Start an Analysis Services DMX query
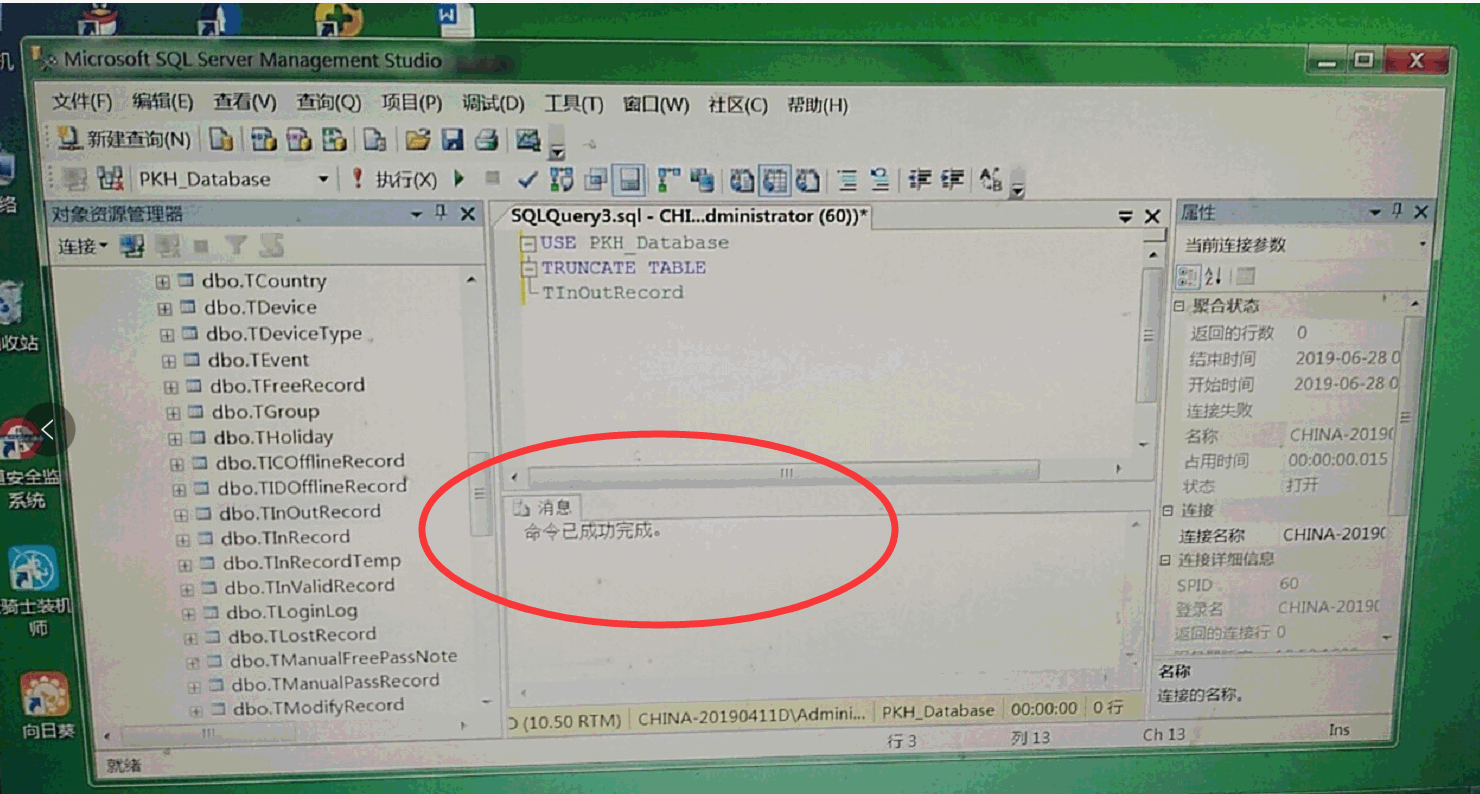The height and width of the screenshot is (794, 1480). point(298,140)
